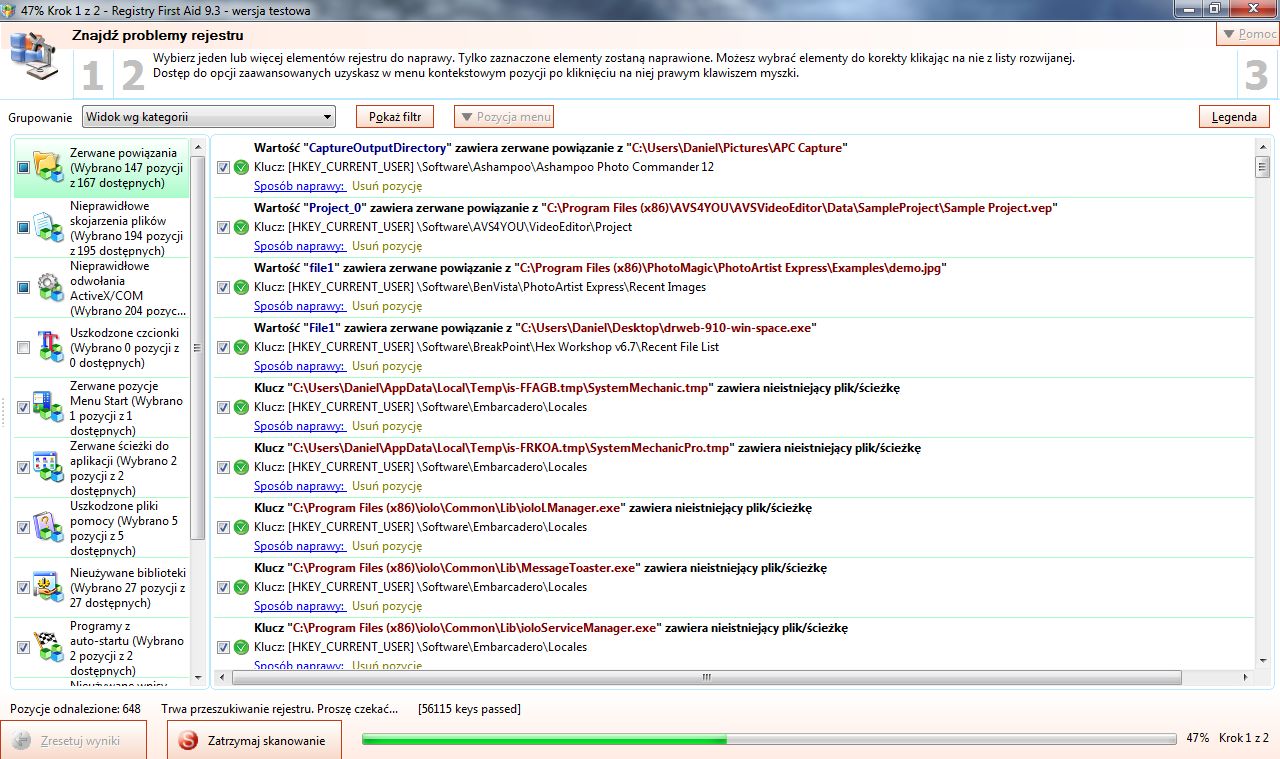Click green status icon of drweb-910-win-space.exe entry
1280x759 pixels.
(x=241, y=347)
